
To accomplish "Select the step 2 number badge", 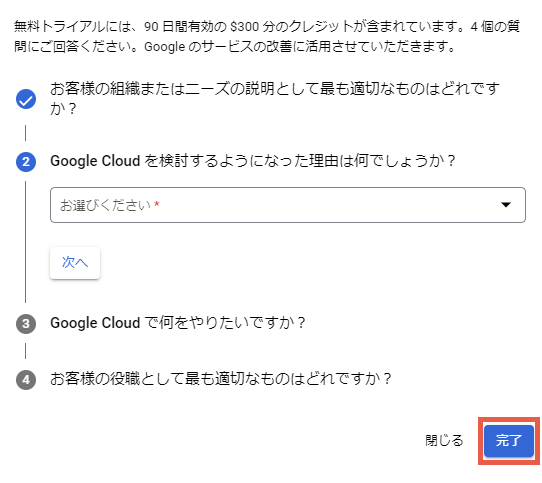I will 26,161.
